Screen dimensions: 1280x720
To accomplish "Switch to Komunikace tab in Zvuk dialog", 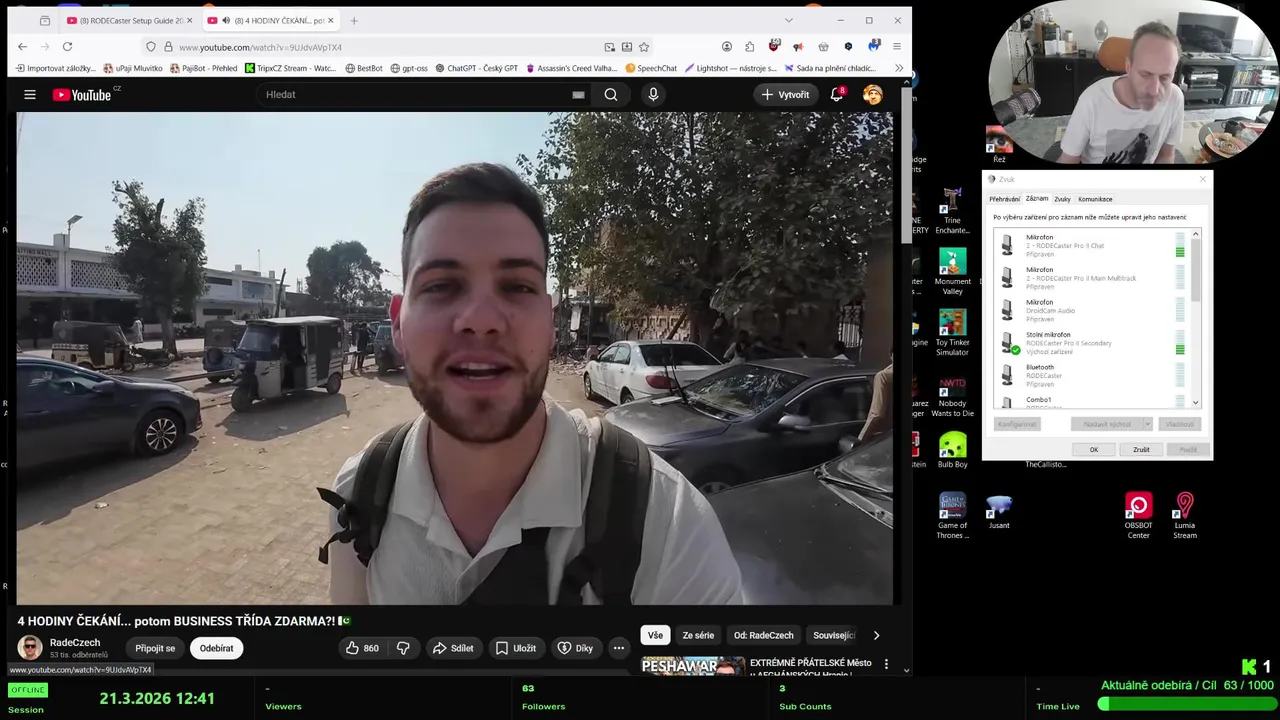I will (1095, 199).
